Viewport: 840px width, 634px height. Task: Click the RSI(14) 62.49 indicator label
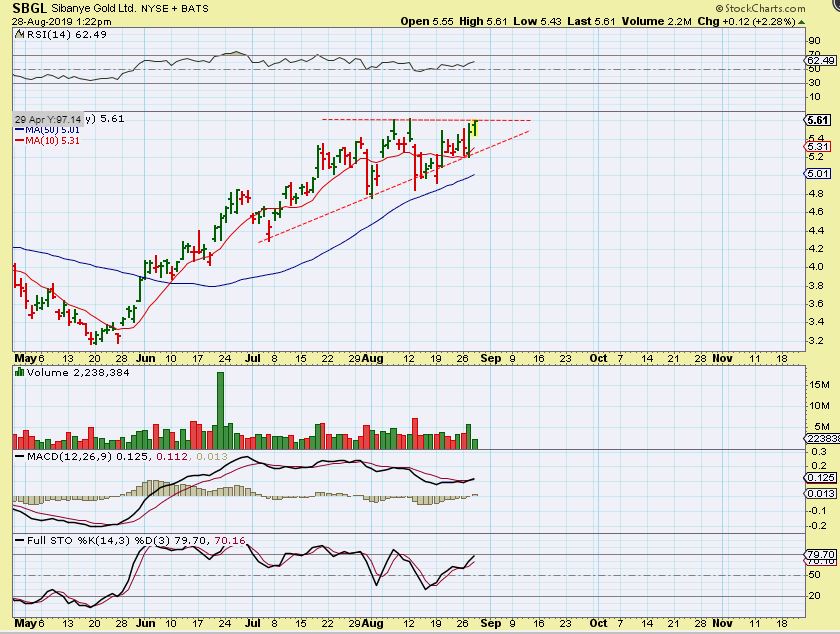coord(66,34)
